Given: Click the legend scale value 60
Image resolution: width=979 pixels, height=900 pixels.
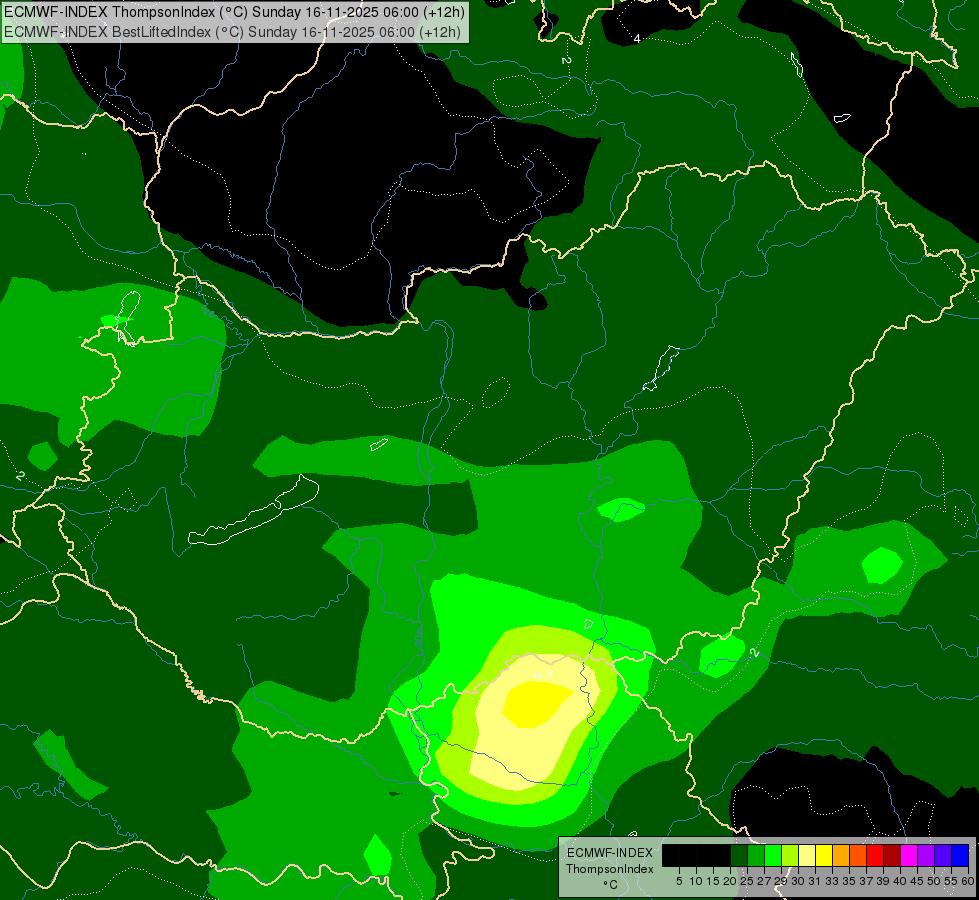Looking at the screenshot, I should tap(967, 881).
